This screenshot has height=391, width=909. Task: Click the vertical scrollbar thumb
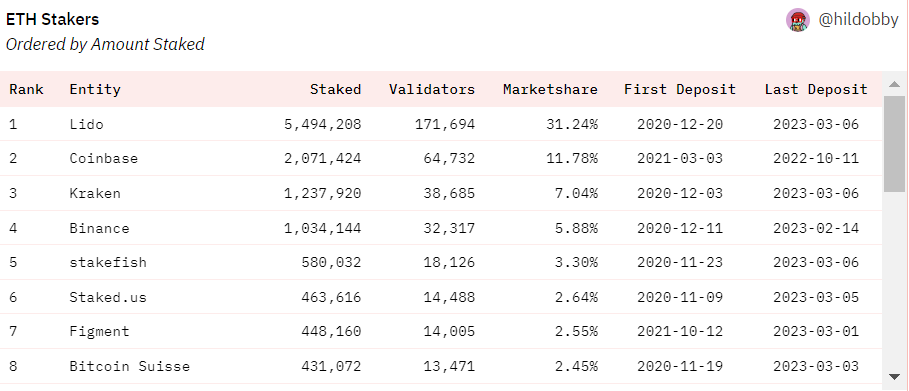coord(894,144)
